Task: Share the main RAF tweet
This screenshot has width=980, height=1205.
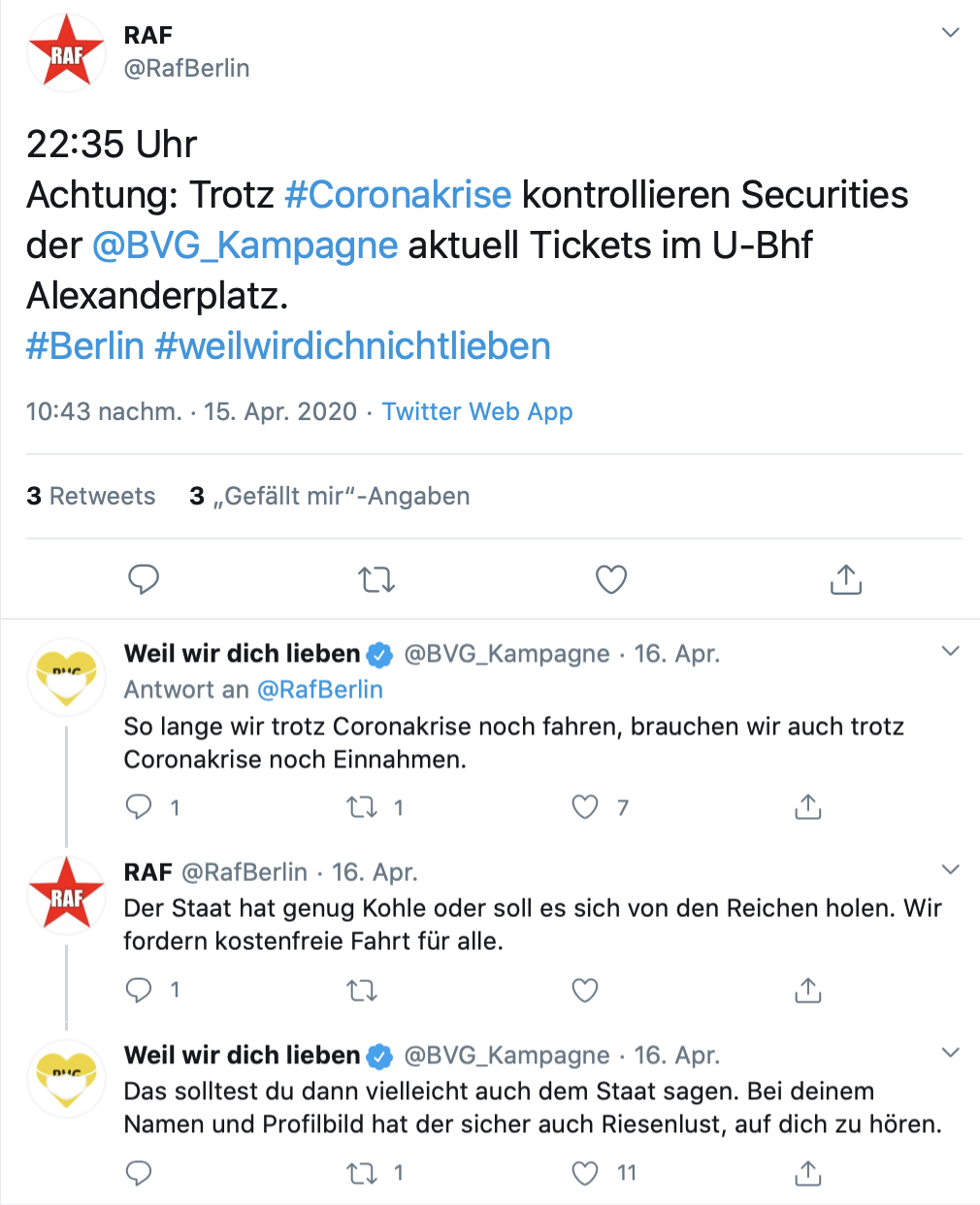Action: pos(846,579)
